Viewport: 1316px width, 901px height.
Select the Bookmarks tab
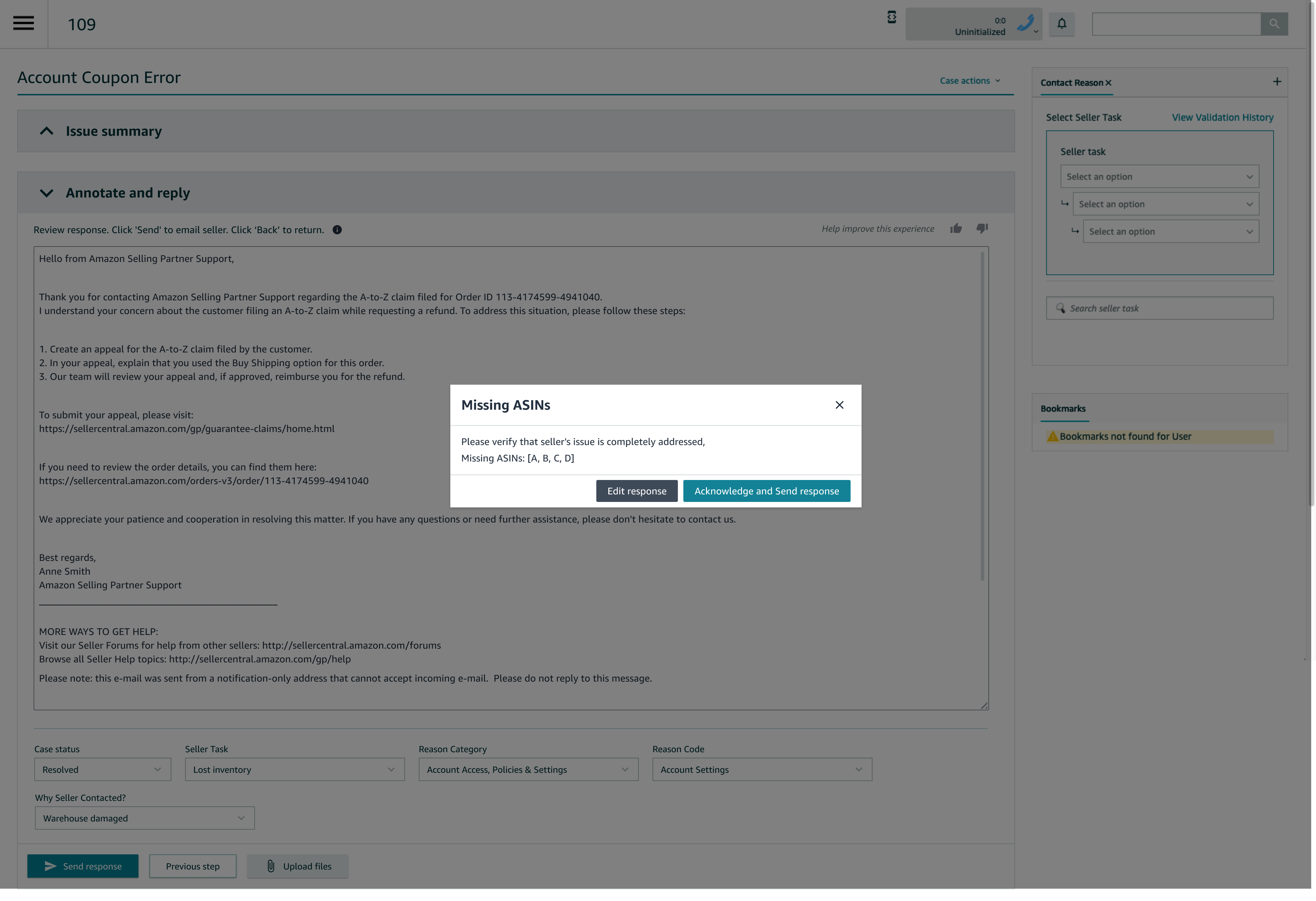[x=1063, y=408]
